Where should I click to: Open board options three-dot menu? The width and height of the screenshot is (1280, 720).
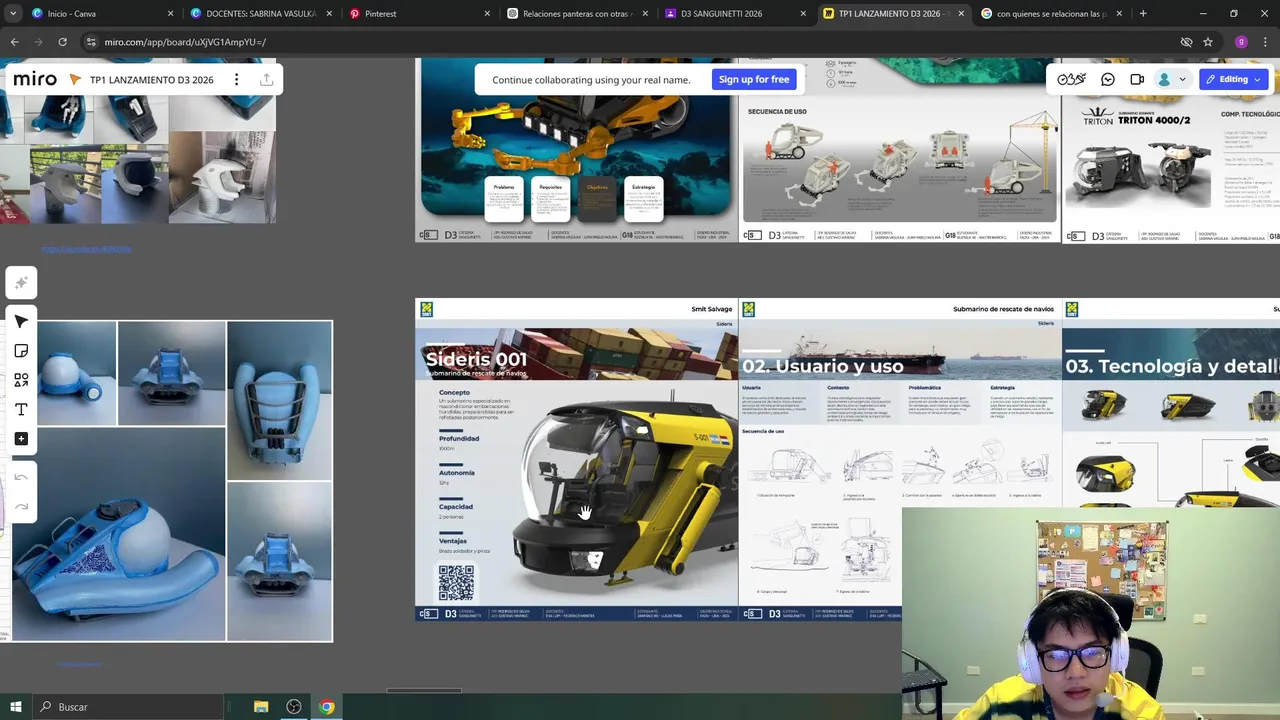tap(236, 79)
